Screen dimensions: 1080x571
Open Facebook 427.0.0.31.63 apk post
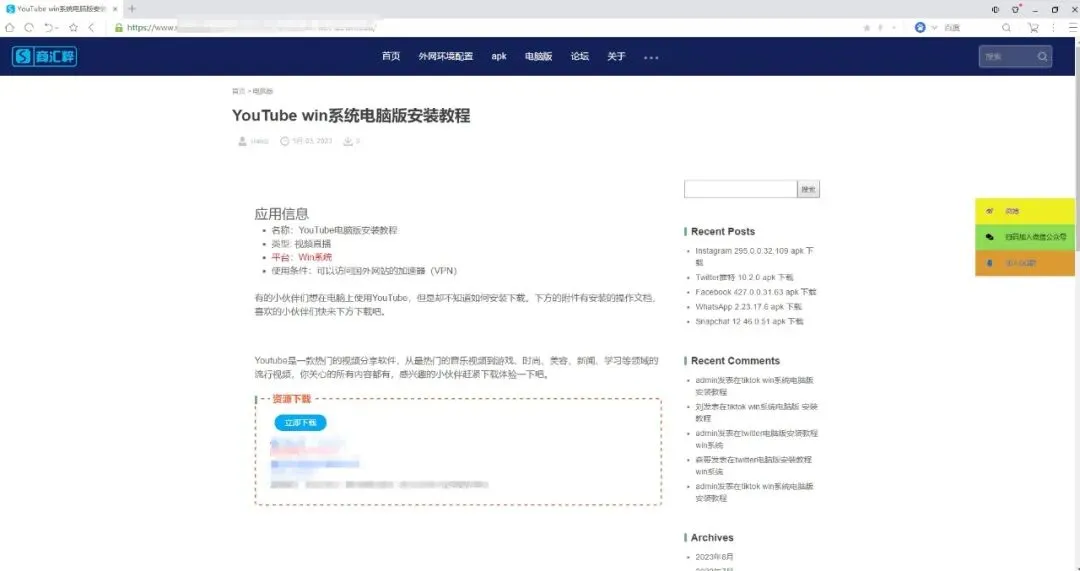[x=756, y=292]
